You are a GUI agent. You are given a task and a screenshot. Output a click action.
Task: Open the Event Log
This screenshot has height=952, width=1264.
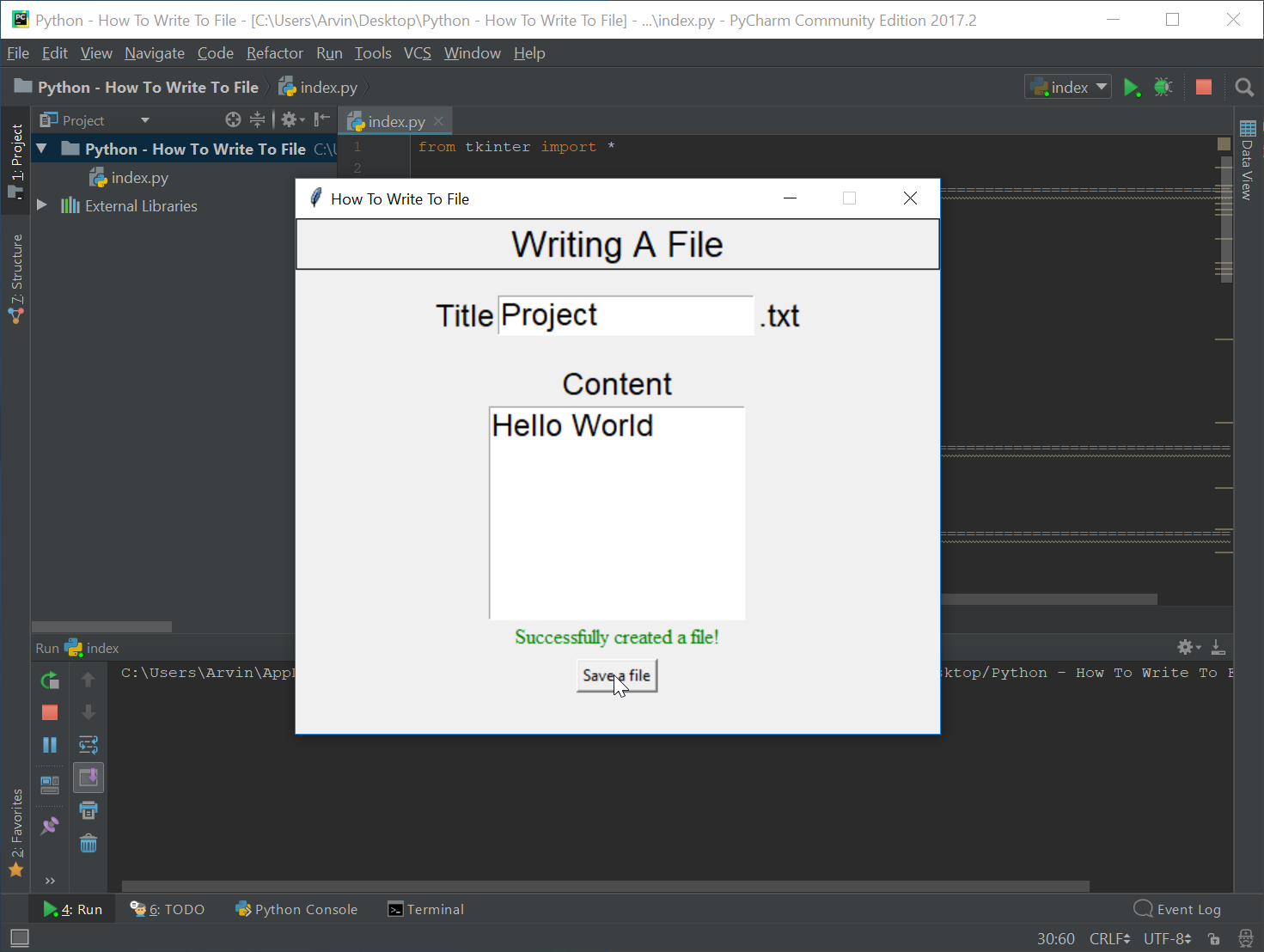tap(1178, 909)
